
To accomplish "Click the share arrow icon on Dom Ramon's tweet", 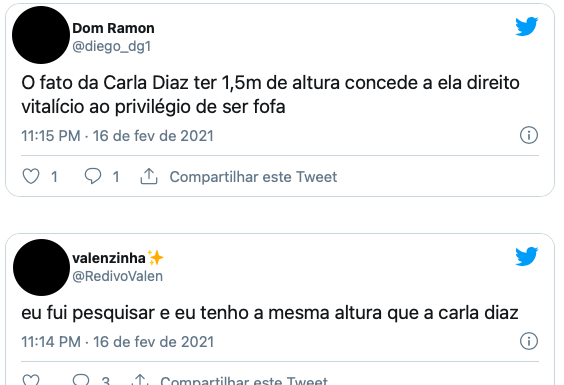I will [149, 176].
